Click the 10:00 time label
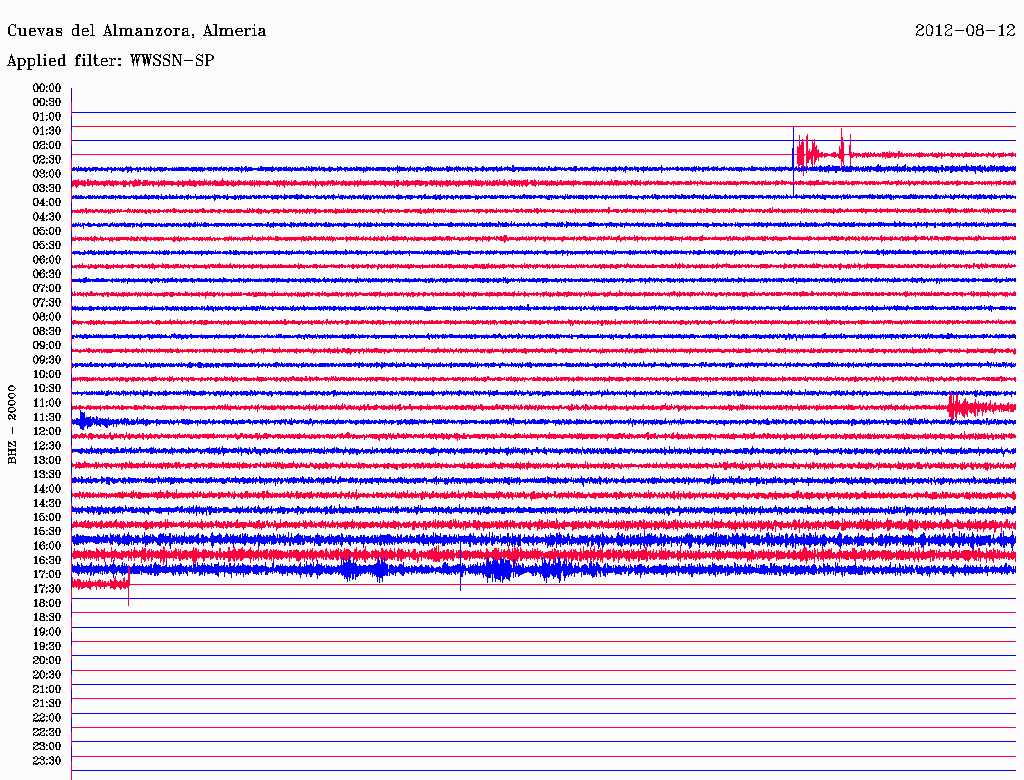The height and width of the screenshot is (780, 1024). 47,374
